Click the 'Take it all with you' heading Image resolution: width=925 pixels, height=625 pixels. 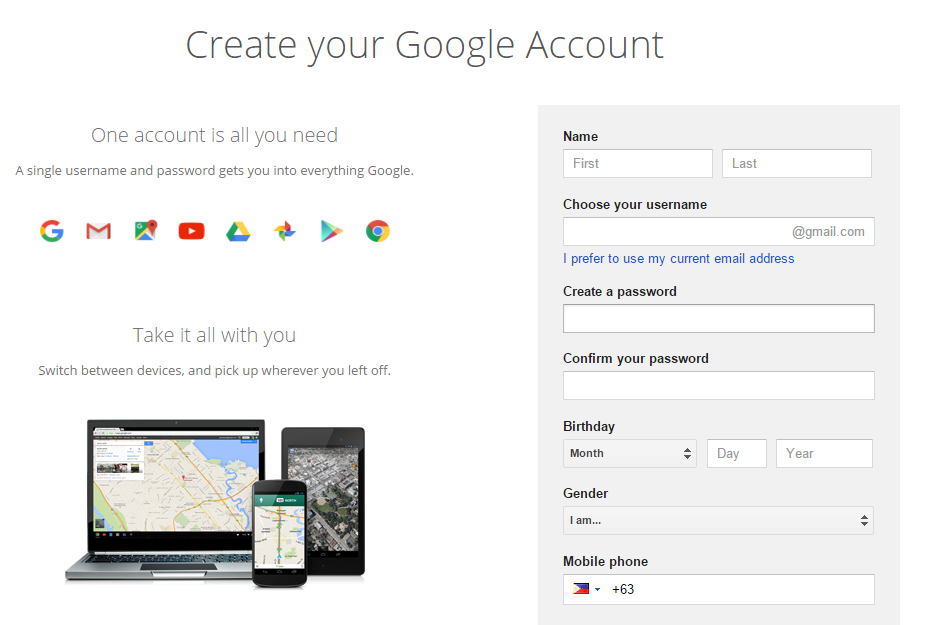[x=214, y=335]
